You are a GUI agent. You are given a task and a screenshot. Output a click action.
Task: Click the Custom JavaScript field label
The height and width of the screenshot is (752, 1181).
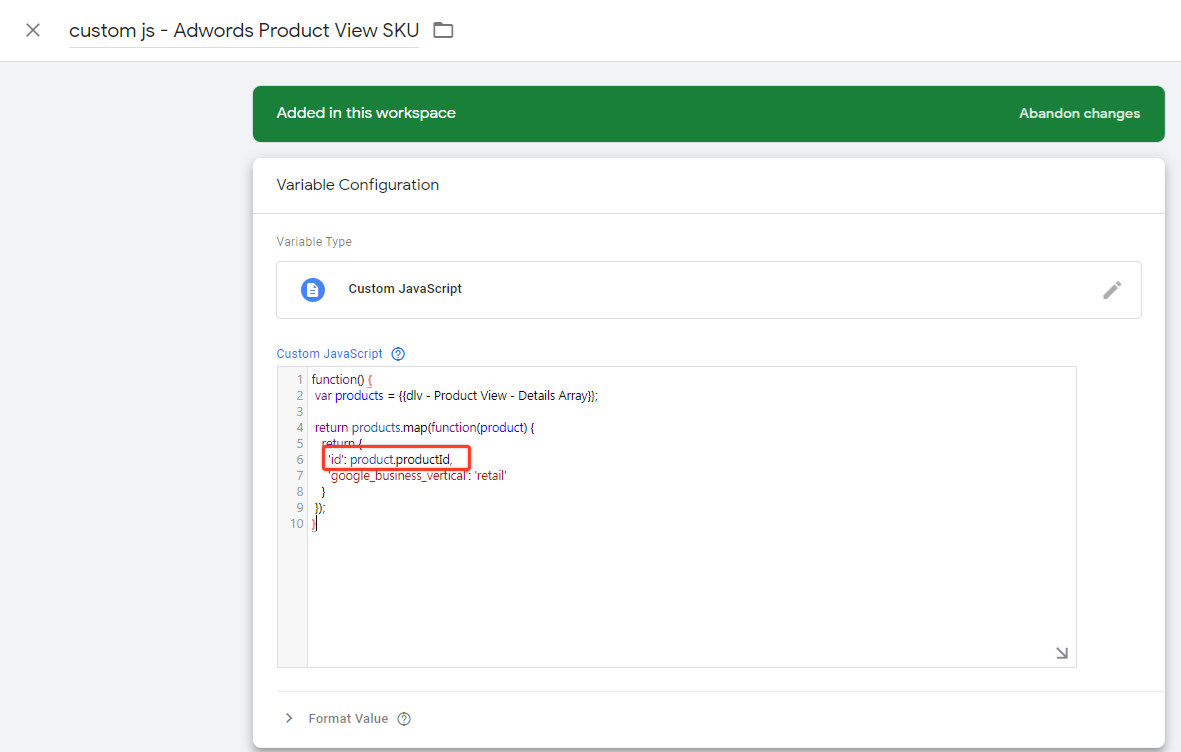[x=329, y=354]
